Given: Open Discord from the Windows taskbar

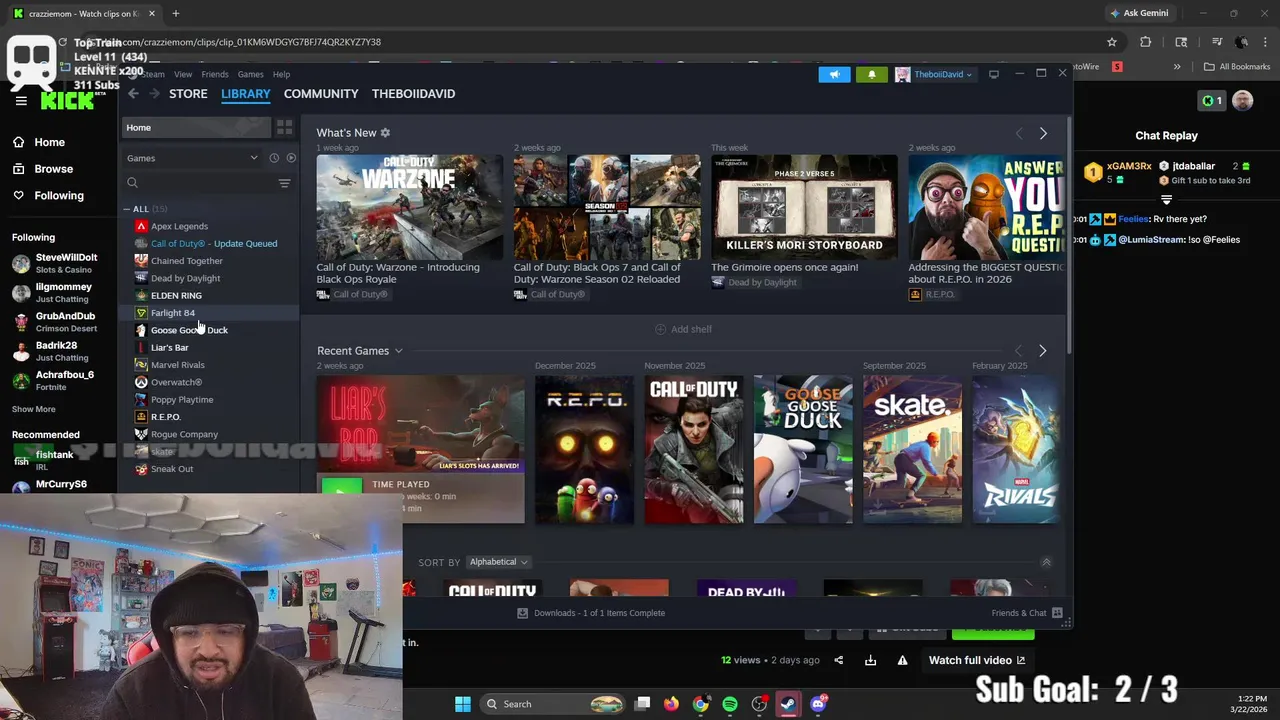Looking at the screenshot, I should tap(818, 704).
